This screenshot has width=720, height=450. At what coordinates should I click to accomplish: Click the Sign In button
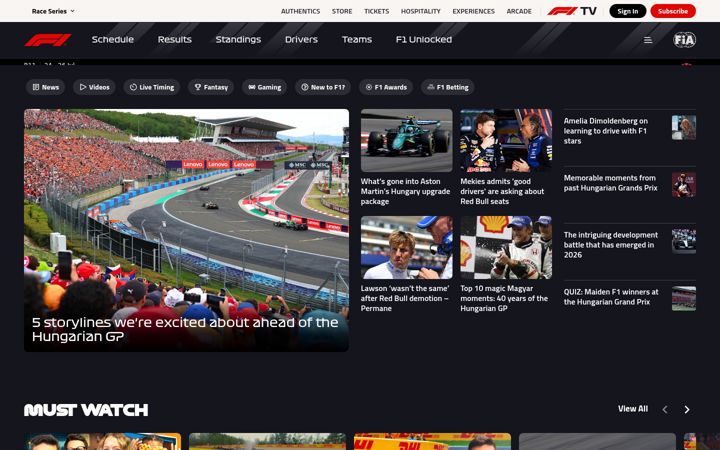click(x=628, y=11)
